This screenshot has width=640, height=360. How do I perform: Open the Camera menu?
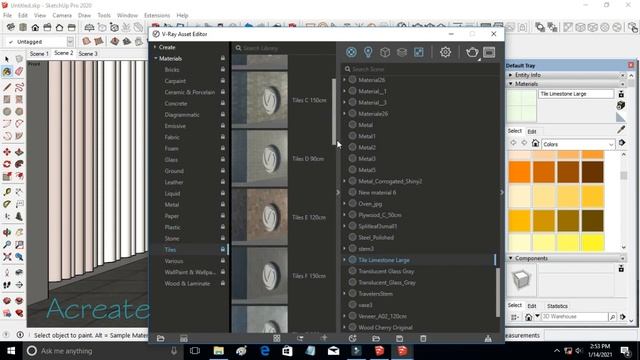pos(62,15)
